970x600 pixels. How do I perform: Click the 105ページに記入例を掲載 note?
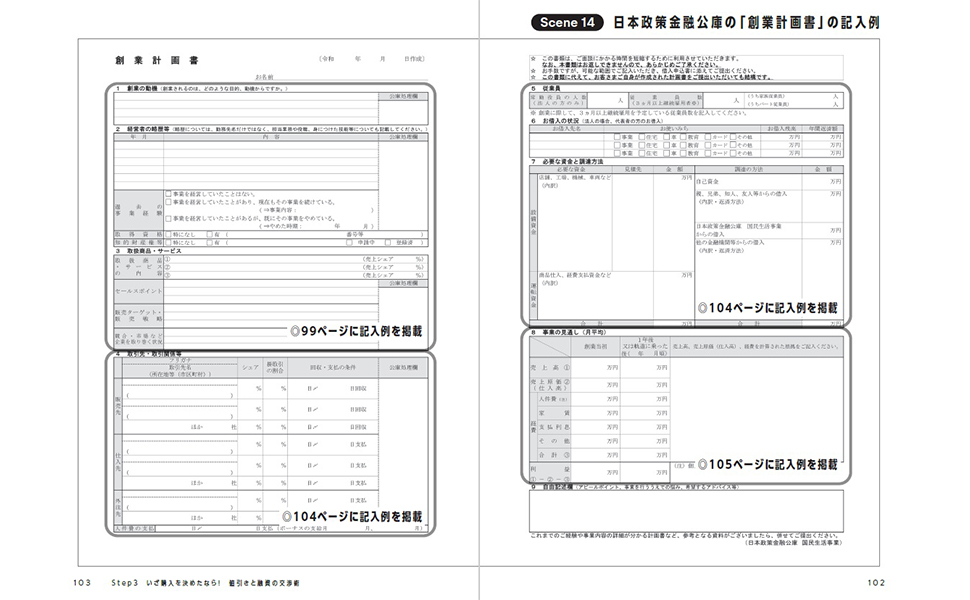point(768,465)
